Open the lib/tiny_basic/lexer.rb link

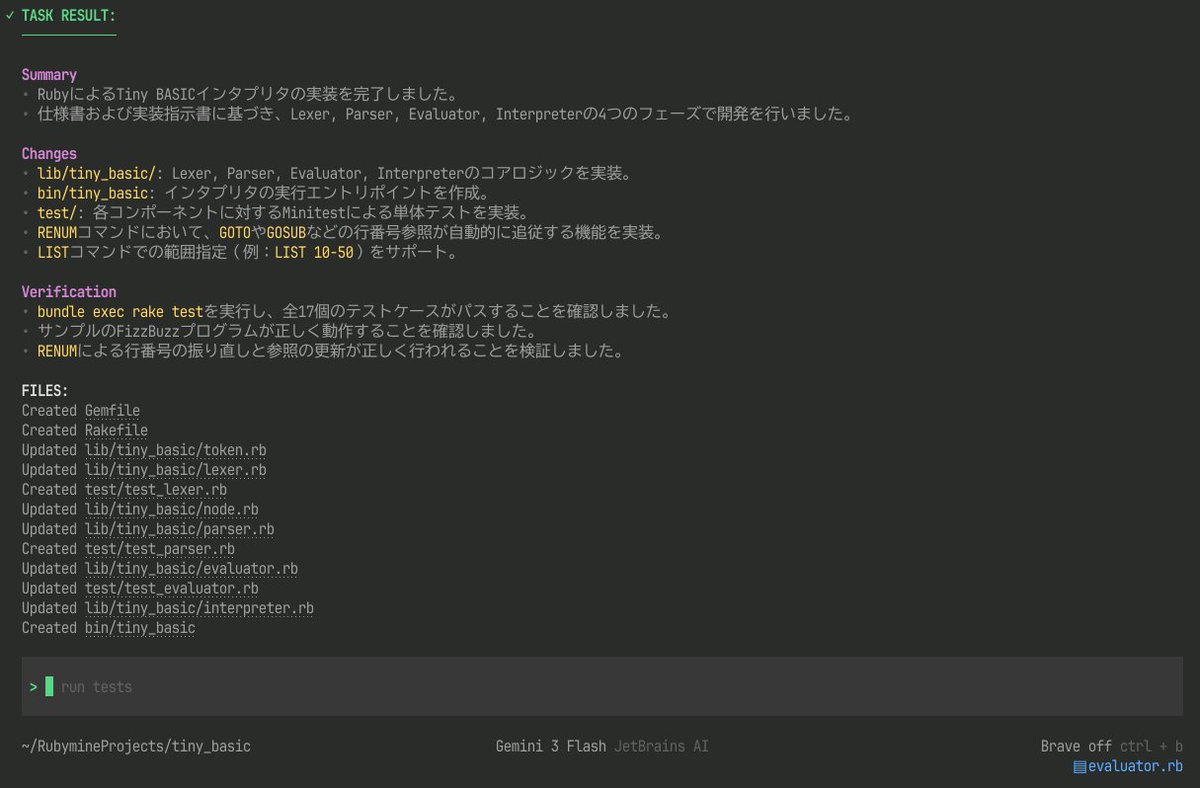(x=175, y=470)
